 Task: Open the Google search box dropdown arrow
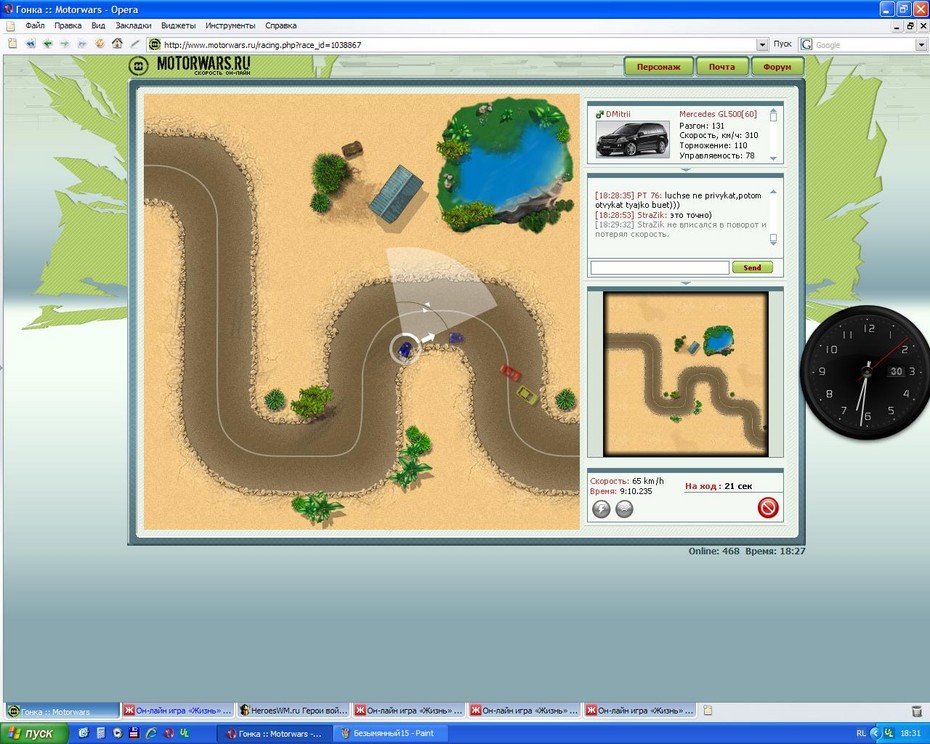click(921, 44)
